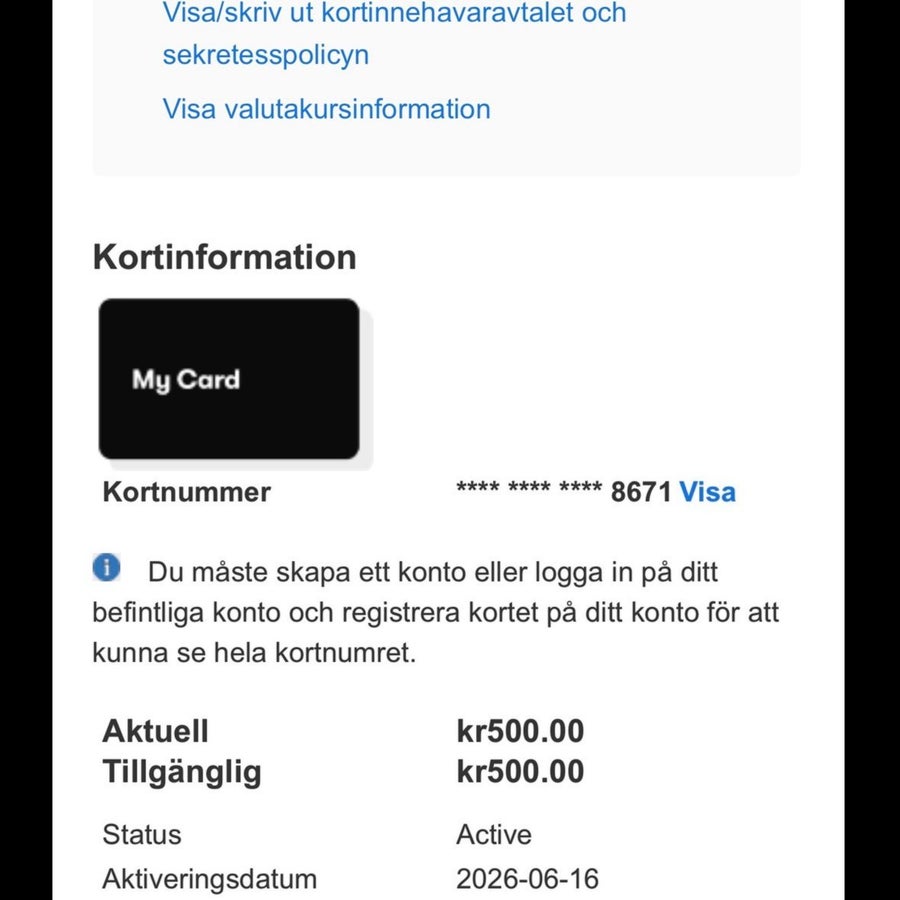Click the Status label
Screen dimensions: 900x900
coord(142,835)
